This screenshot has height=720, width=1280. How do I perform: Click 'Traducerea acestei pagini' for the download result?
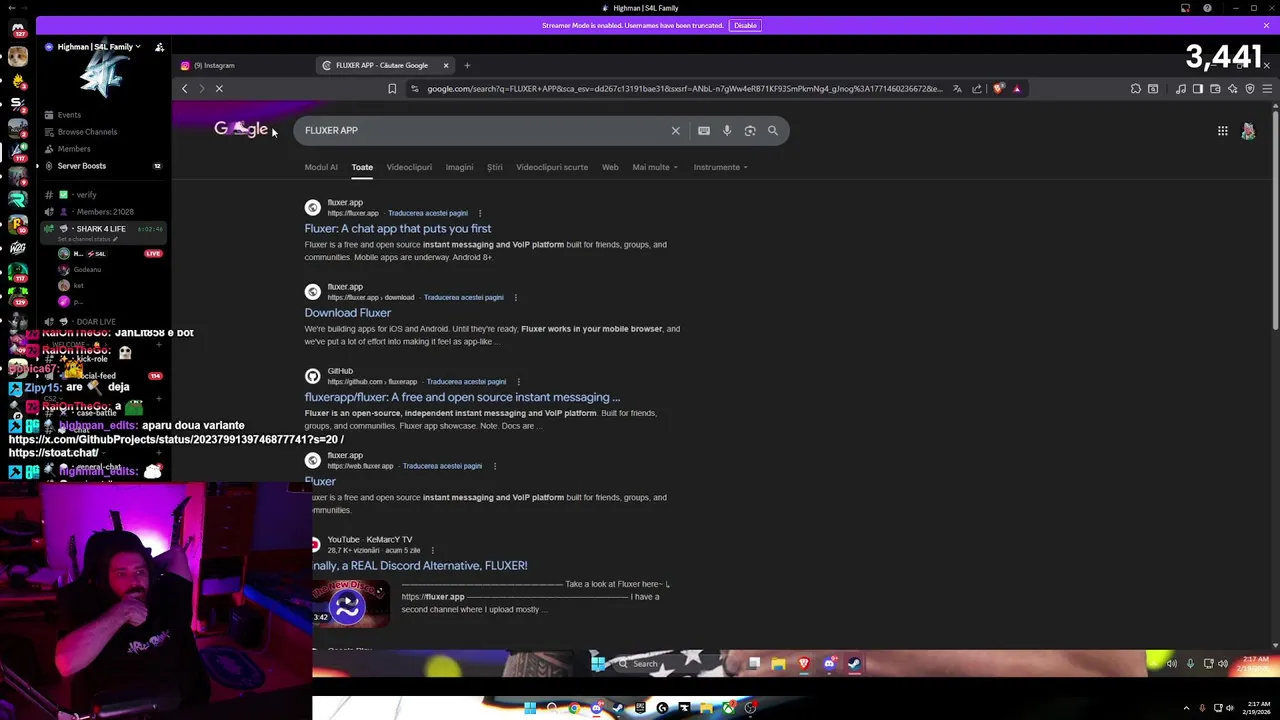point(464,298)
